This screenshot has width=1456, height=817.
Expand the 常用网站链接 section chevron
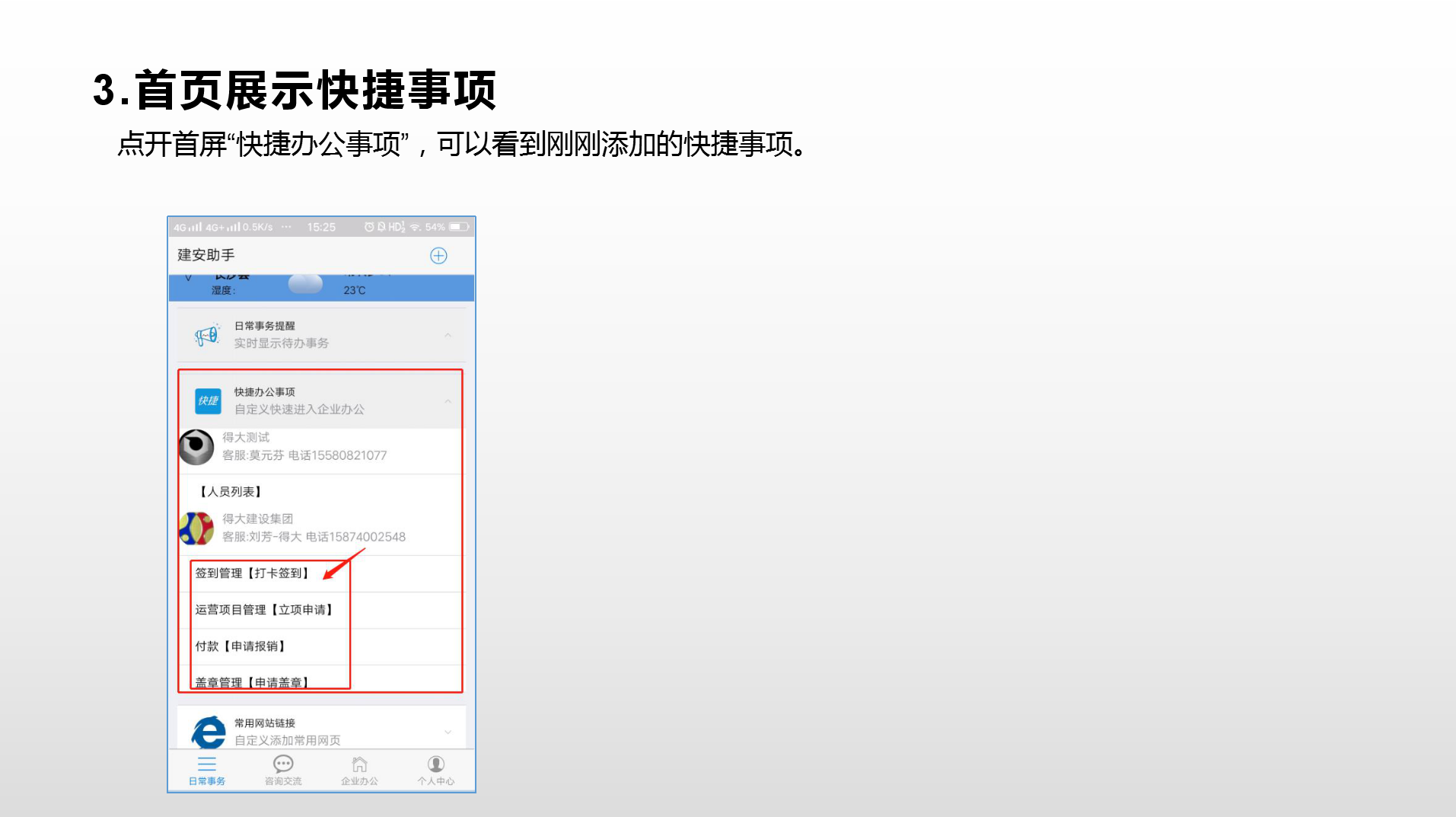coord(448,732)
